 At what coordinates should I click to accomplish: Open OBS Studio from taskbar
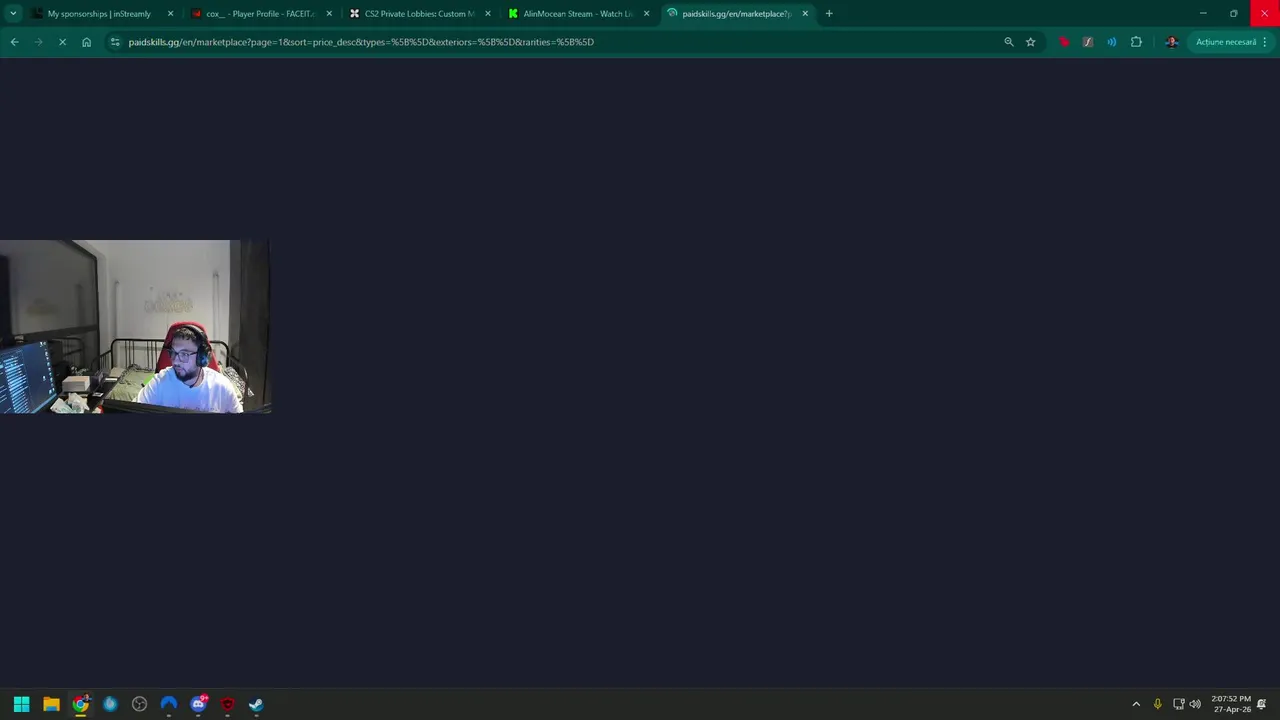click(139, 704)
